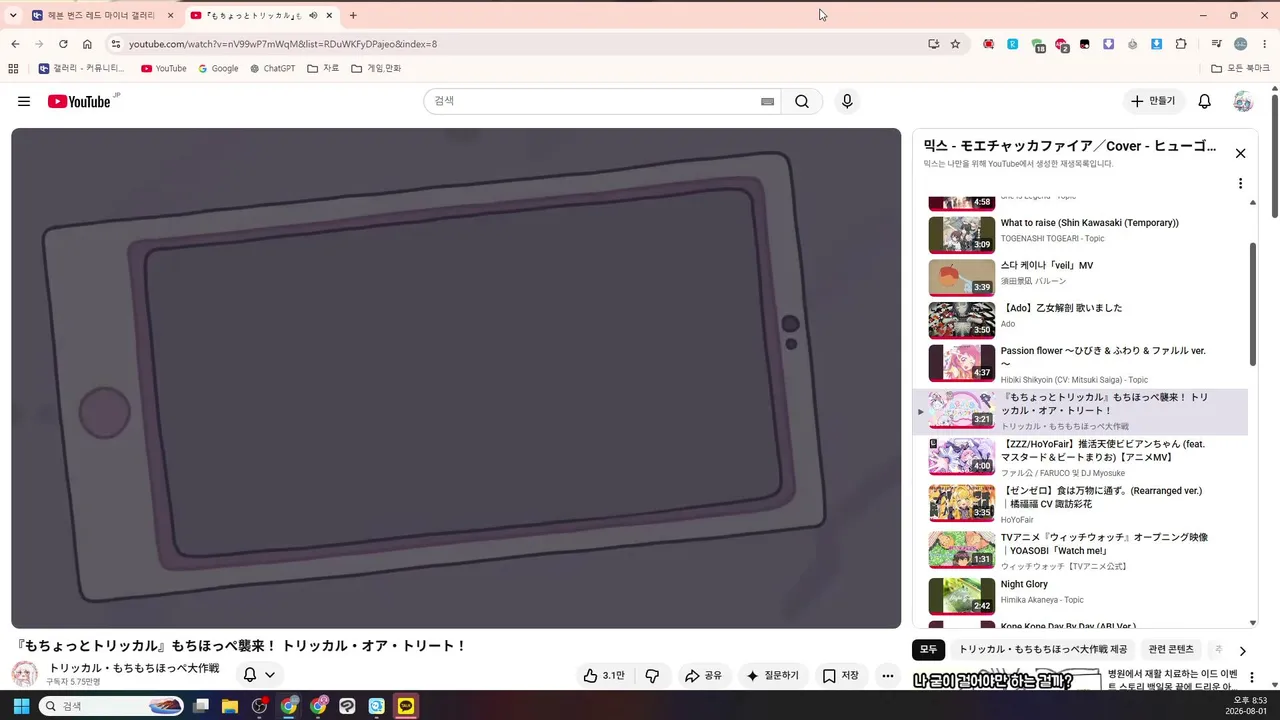
Task: Open the ChatGPT bookmark
Action: 273,69
